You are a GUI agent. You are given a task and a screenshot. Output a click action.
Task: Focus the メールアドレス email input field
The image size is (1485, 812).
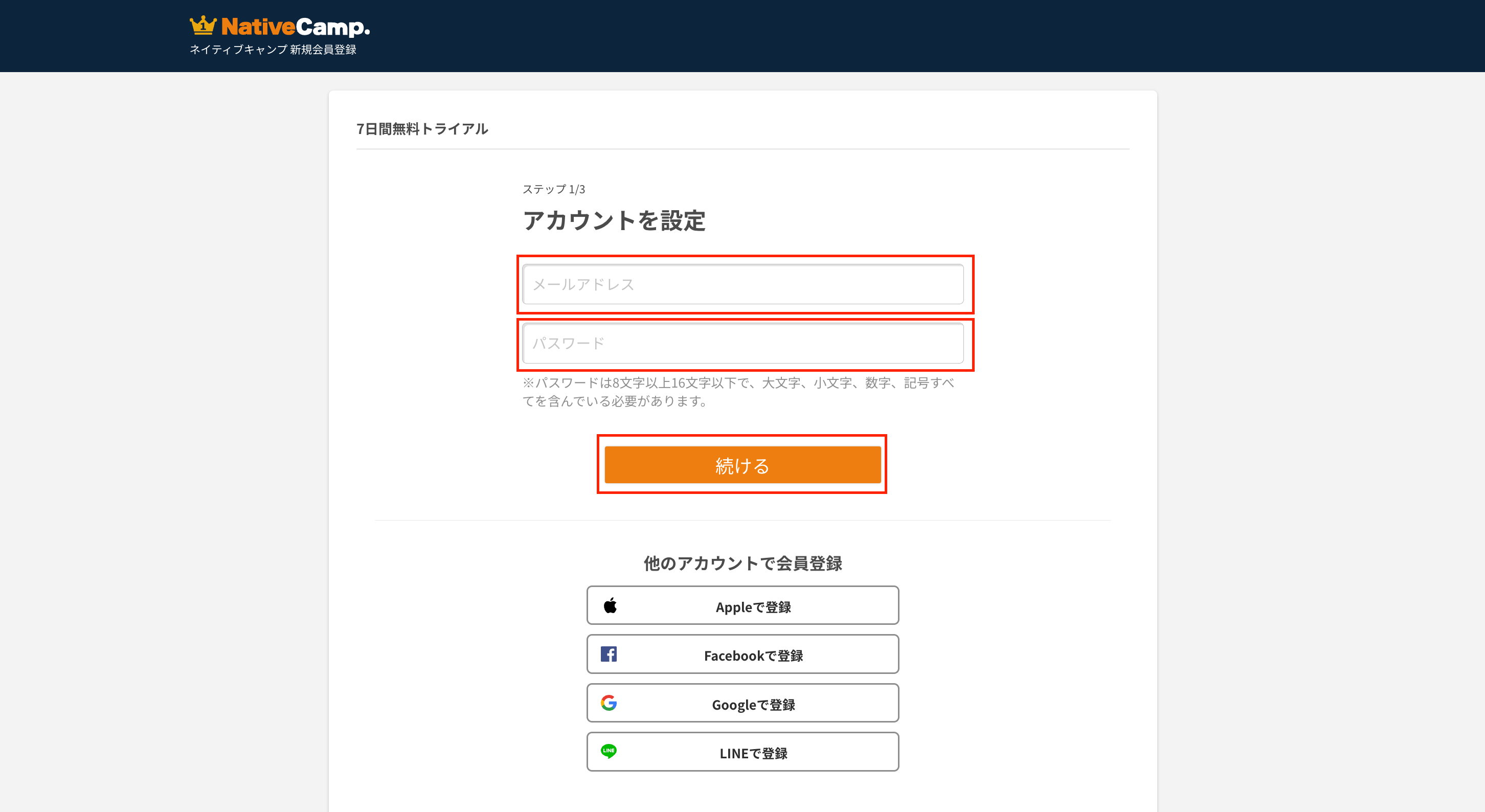(742, 284)
